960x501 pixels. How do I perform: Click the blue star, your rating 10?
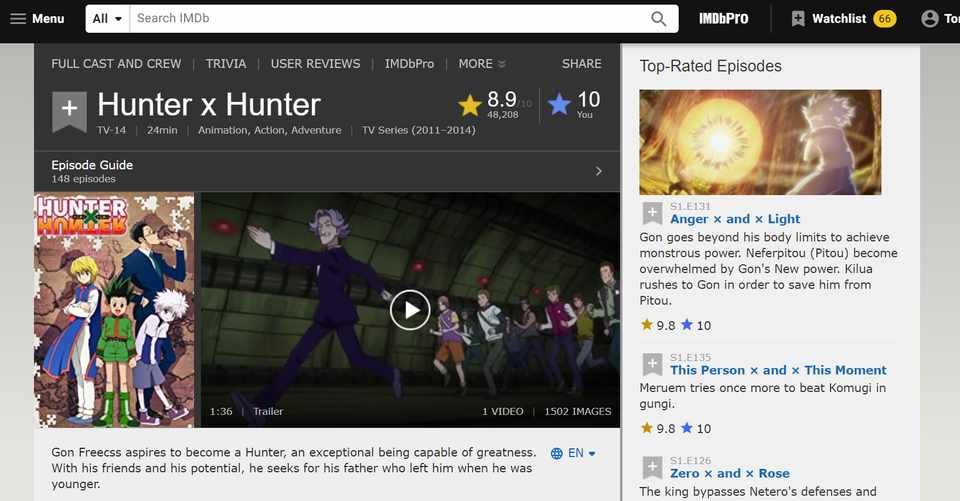[x=559, y=104]
